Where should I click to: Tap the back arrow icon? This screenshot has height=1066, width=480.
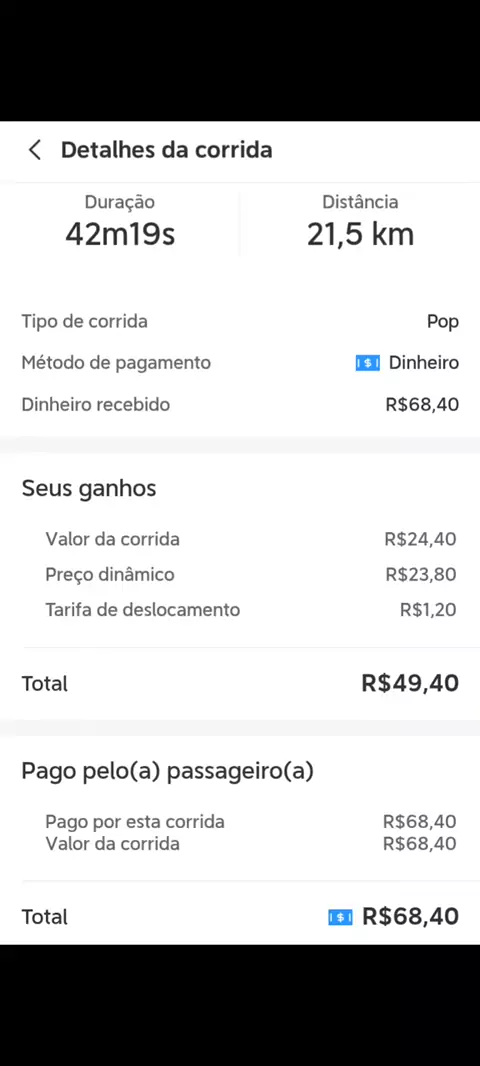pos(35,150)
